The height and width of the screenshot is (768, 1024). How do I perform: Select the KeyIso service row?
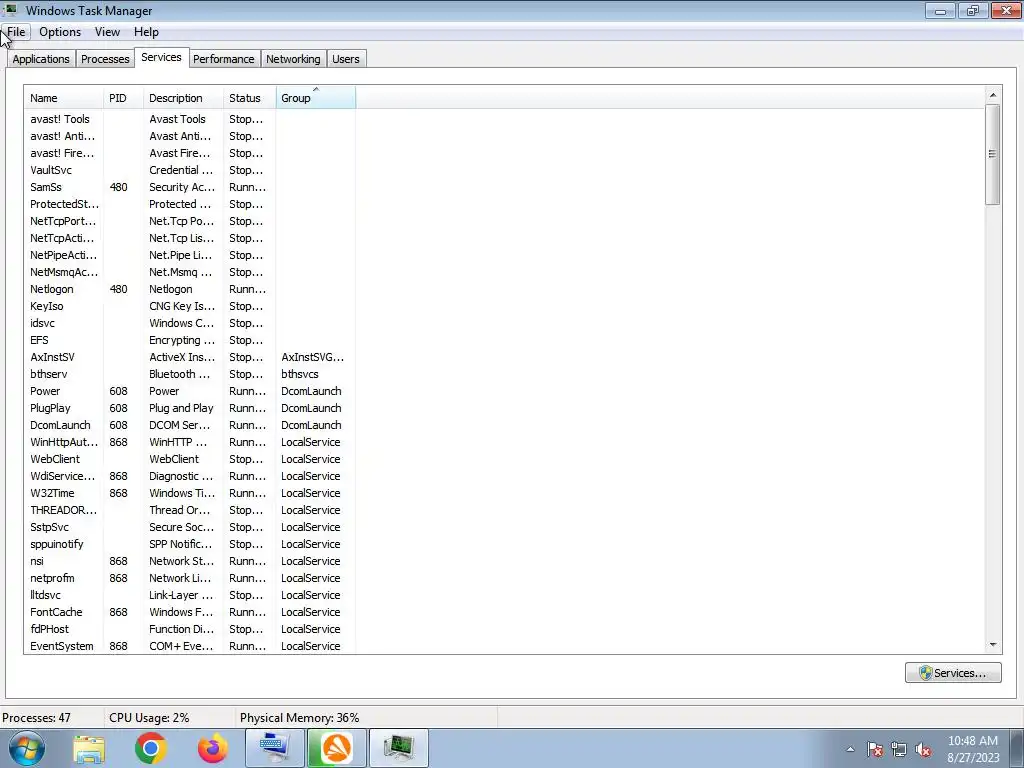click(x=189, y=306)
